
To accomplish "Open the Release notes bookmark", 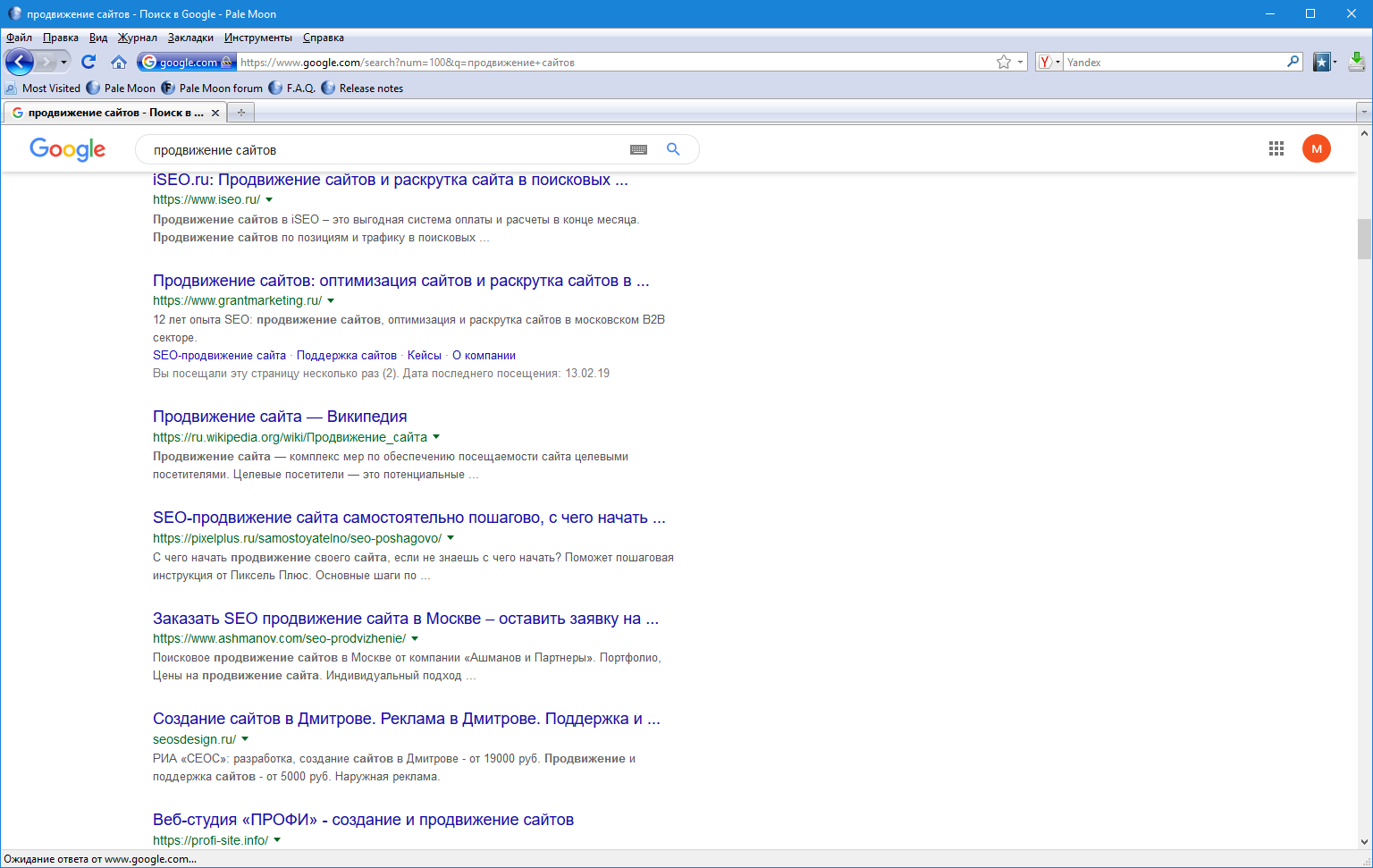I will [362, 88].
